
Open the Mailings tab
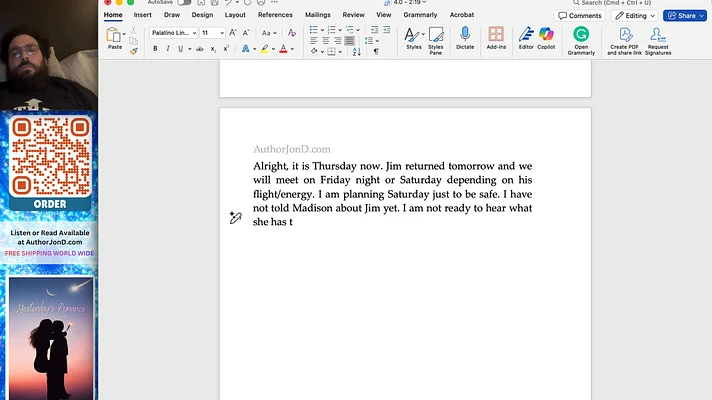coord(317,15)
